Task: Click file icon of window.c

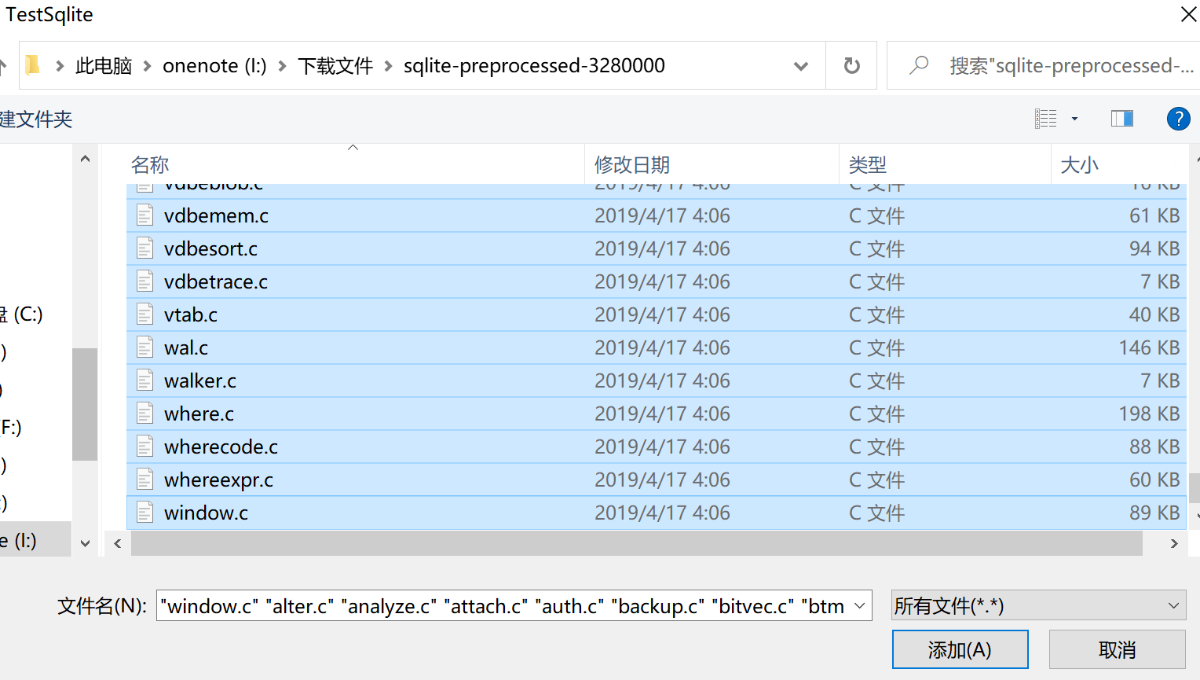Action: tap(146, 512)
